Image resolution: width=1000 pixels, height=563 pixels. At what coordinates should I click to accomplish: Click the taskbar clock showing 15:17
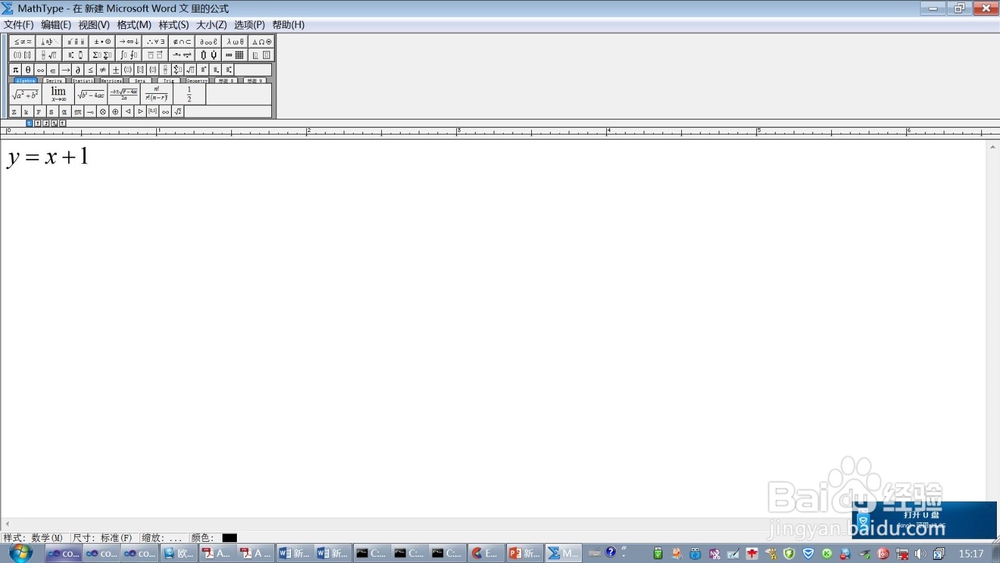[x=971, y=553]
